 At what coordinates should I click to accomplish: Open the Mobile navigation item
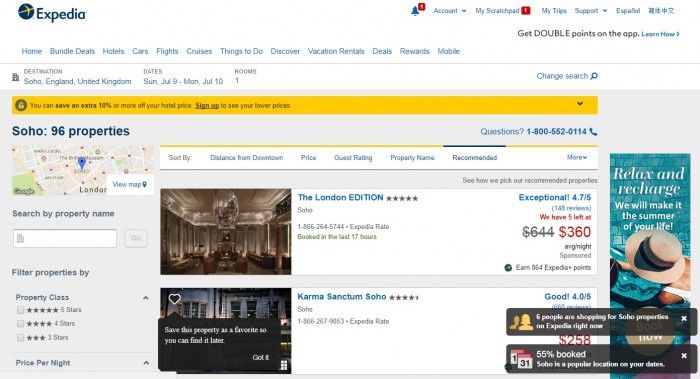pyautogui.click(x=449, y=51)
